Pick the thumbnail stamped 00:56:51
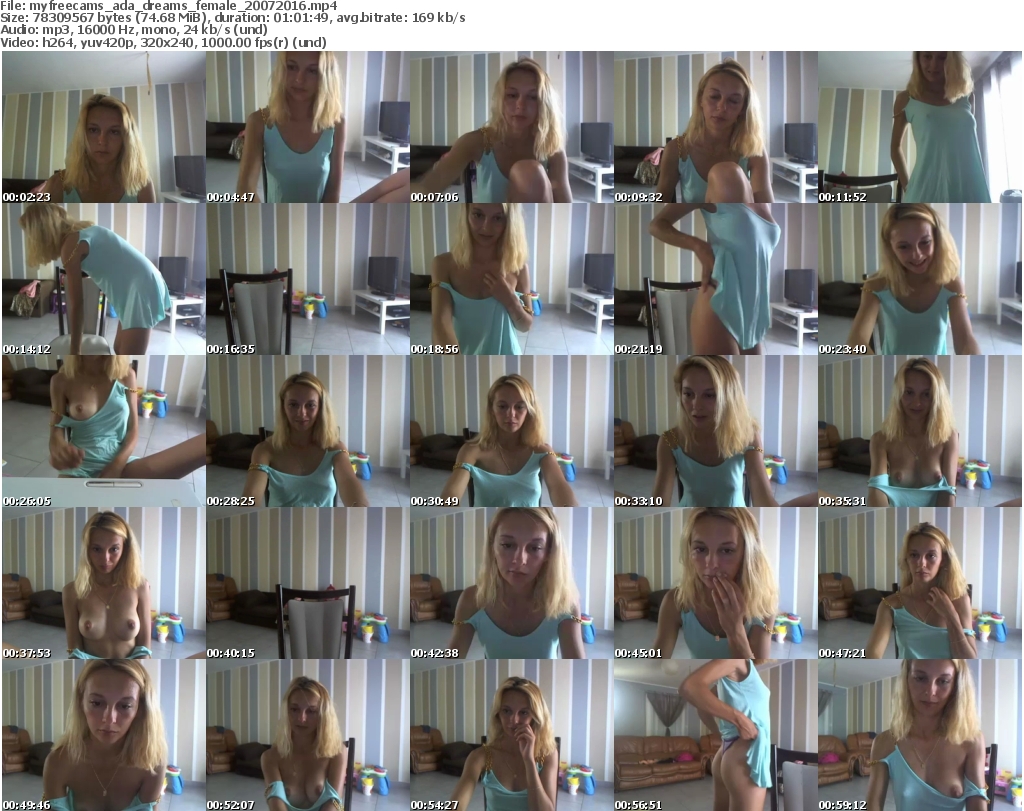Screen dimensions: 1024x811 716,735
